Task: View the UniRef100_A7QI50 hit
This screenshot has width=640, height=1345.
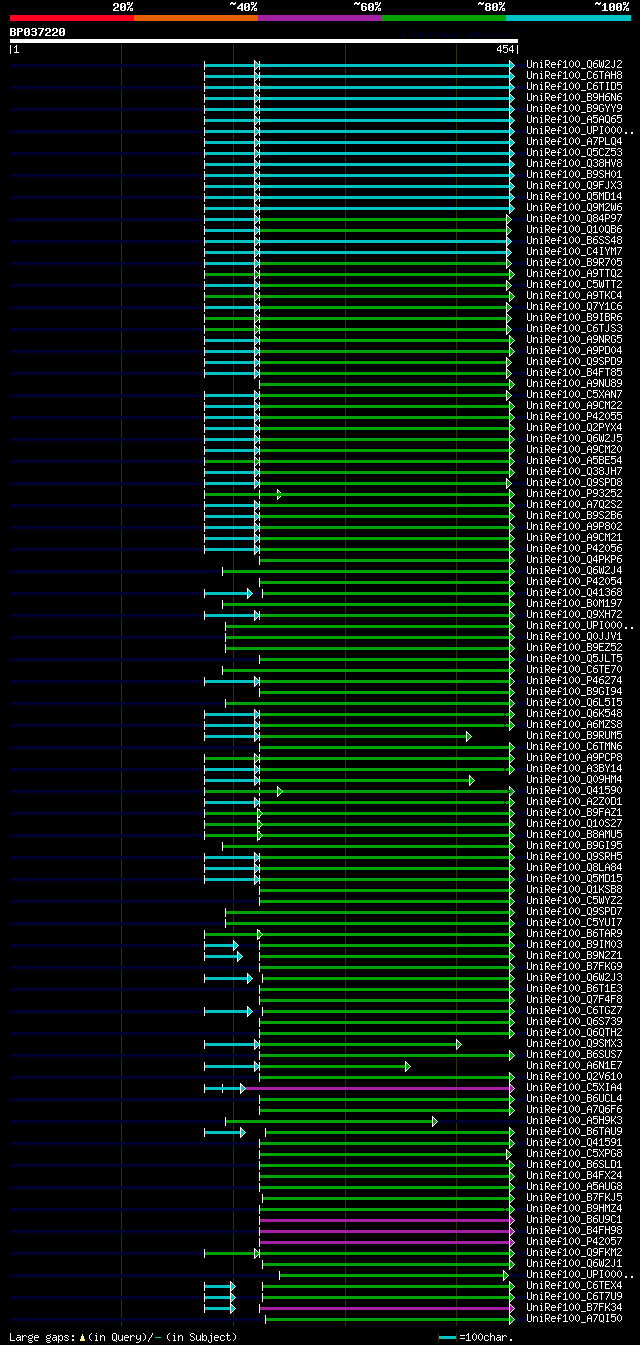Action: (x=574, y=1318)
